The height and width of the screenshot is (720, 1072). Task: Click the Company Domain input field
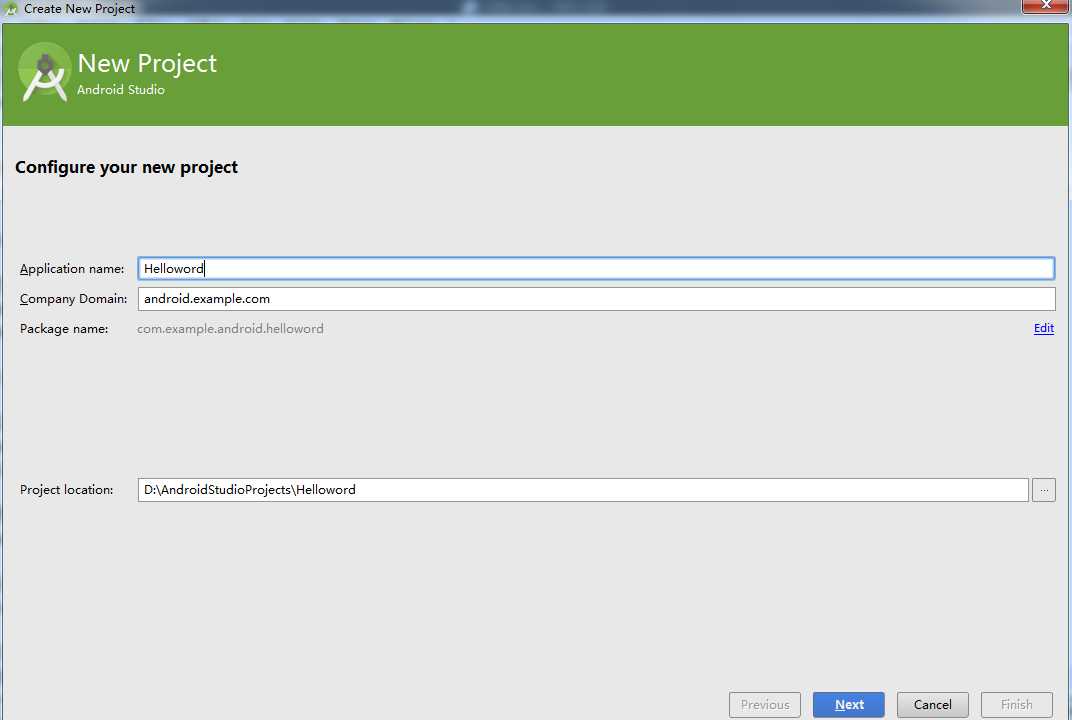coord(596,299)
